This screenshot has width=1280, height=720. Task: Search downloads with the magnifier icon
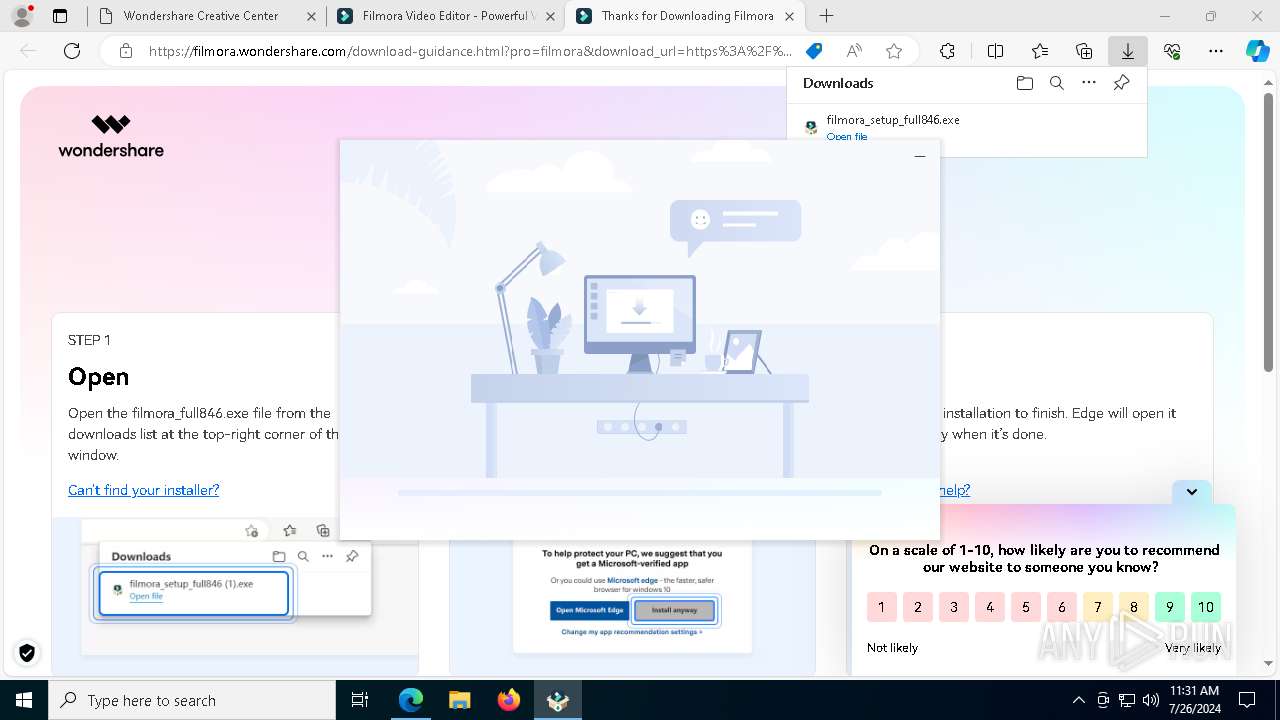click(x=1057, y=83)
